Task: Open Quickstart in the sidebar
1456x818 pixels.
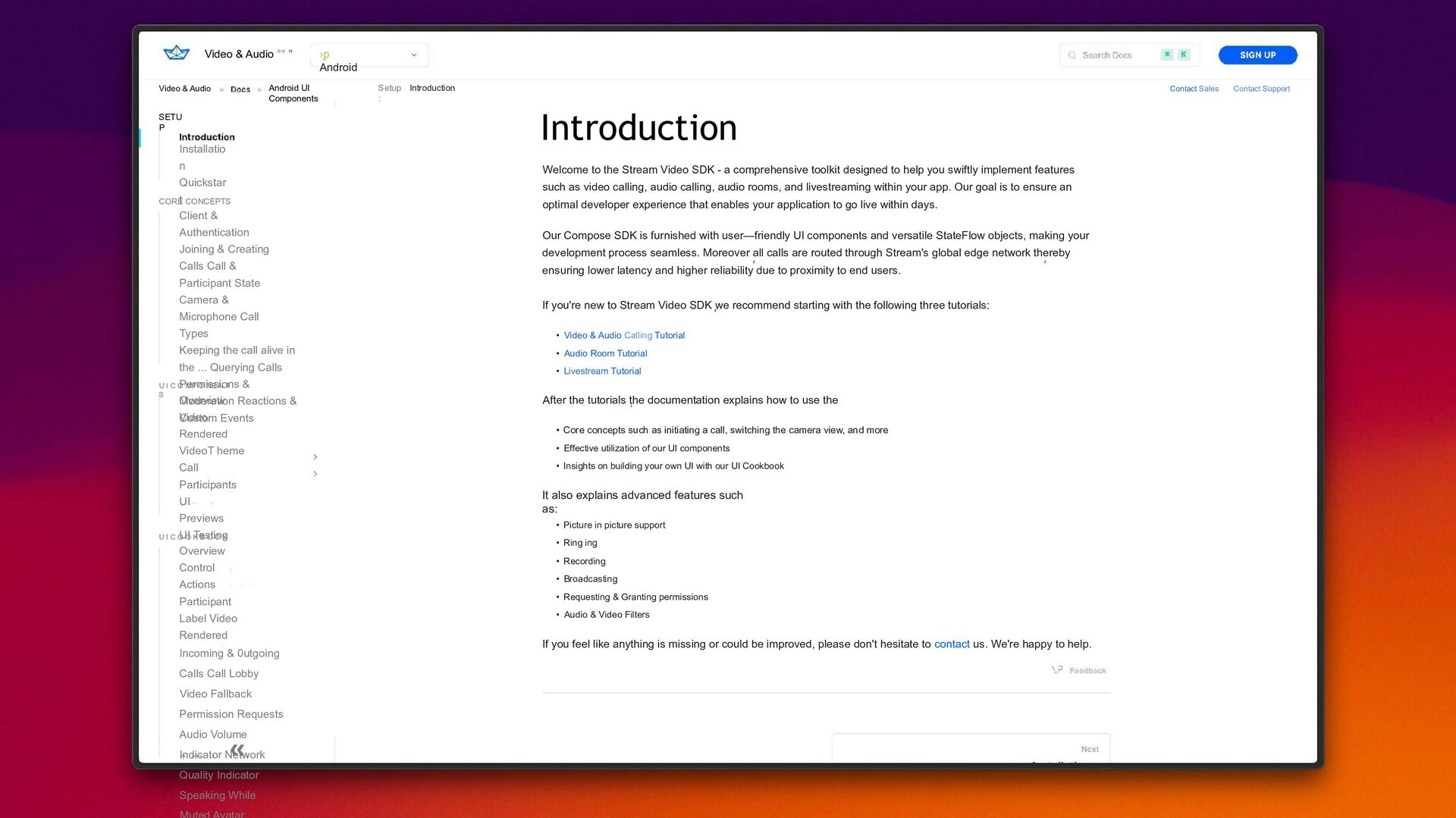Action: tap(202, 183)
